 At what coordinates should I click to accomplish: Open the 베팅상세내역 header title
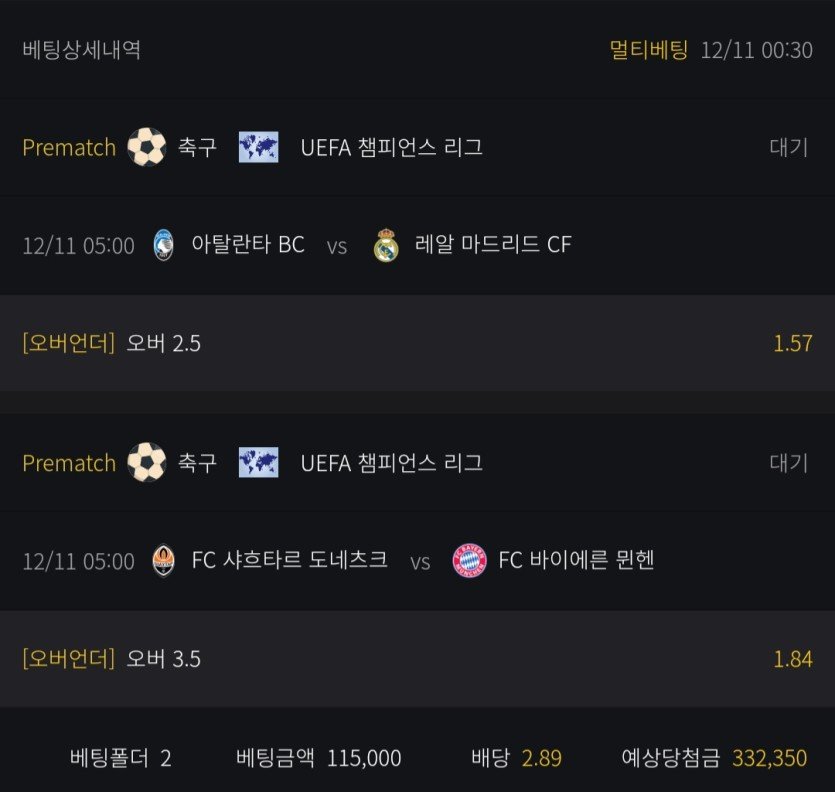click(81, 50)
